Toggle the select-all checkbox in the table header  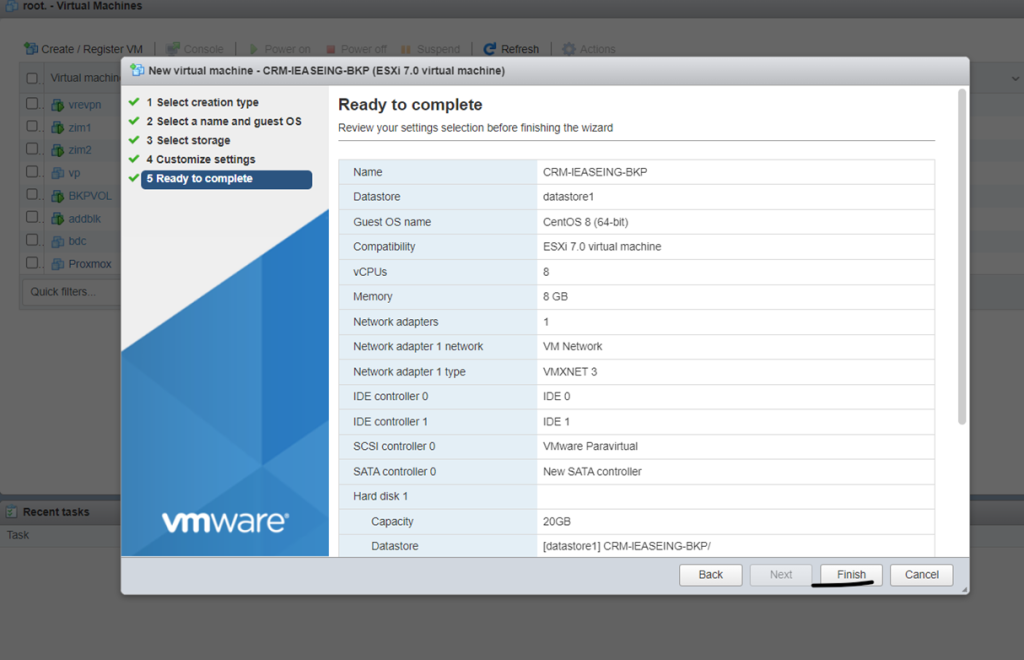pos(32,78)
